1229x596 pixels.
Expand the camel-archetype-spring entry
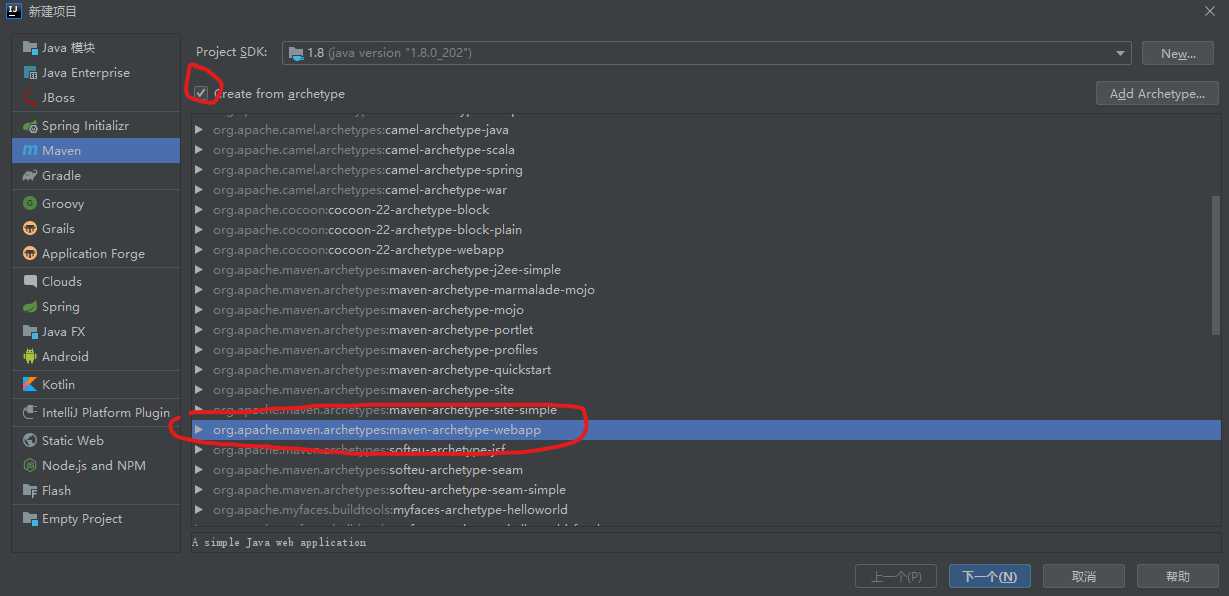pyautogui.click(x=199, y=170)
